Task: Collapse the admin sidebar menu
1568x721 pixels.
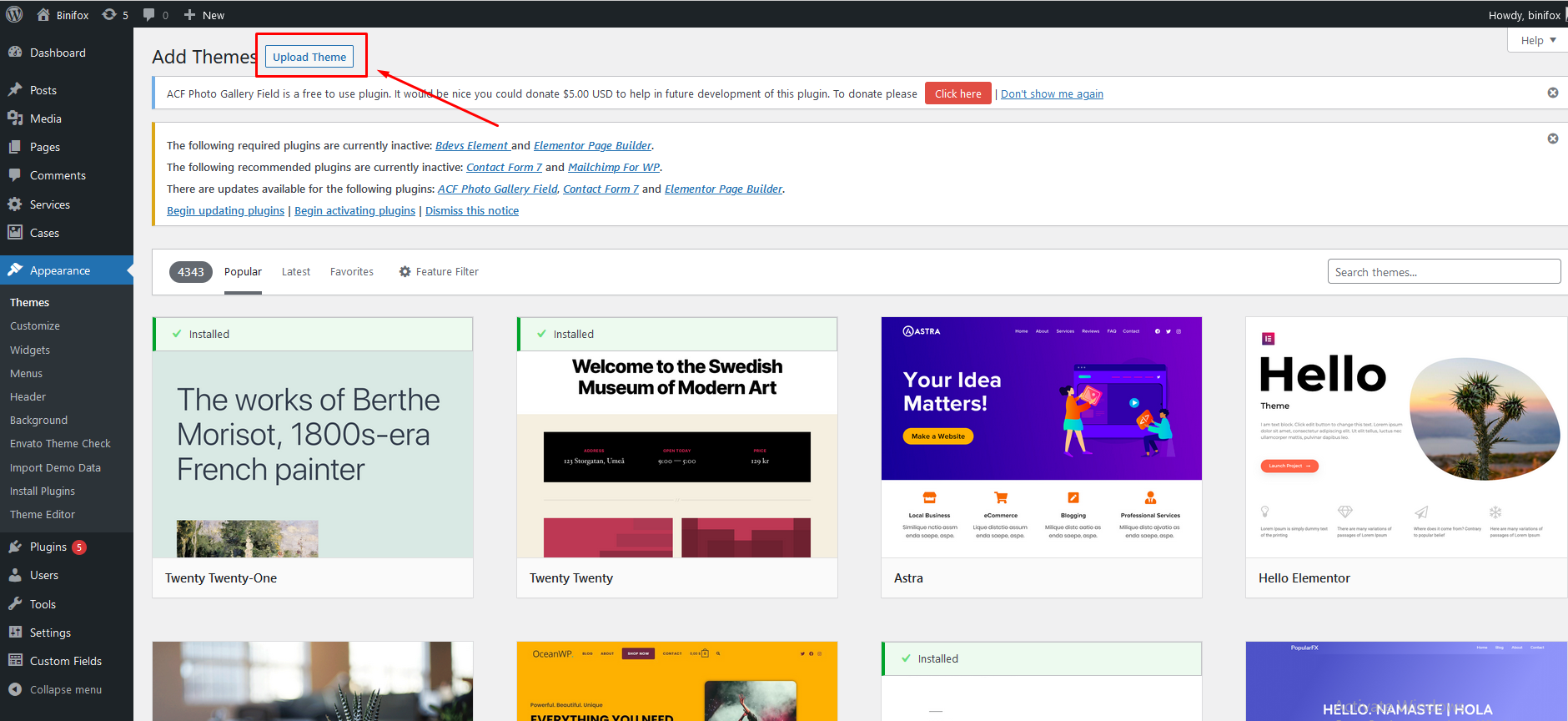Action: (x=65, y=689)
